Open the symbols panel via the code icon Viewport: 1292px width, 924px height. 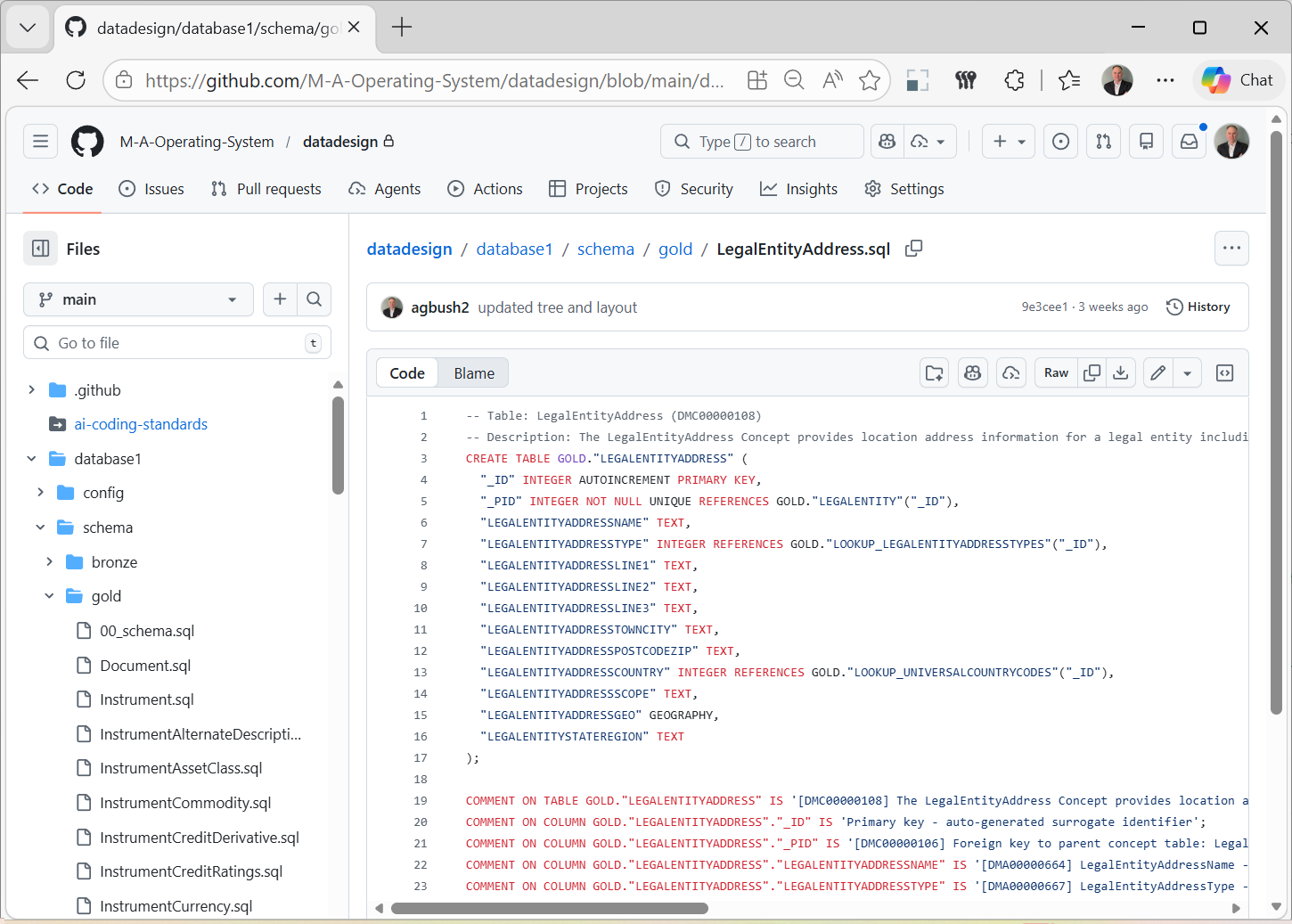click(1224, 372)
